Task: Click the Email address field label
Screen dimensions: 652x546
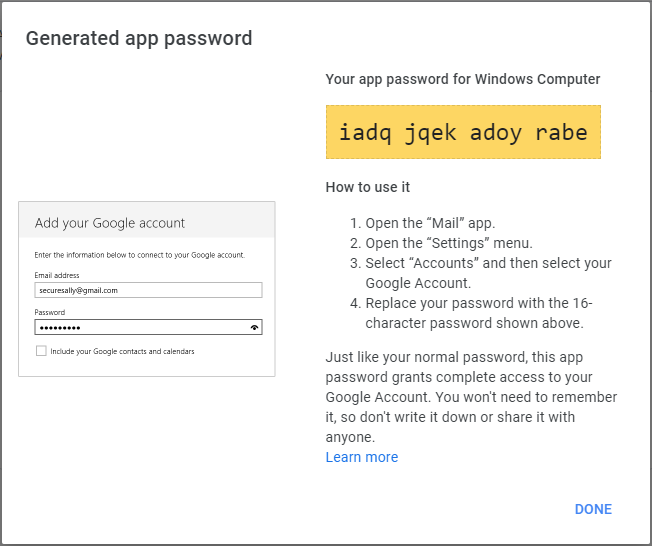Action: click(57, 275)
